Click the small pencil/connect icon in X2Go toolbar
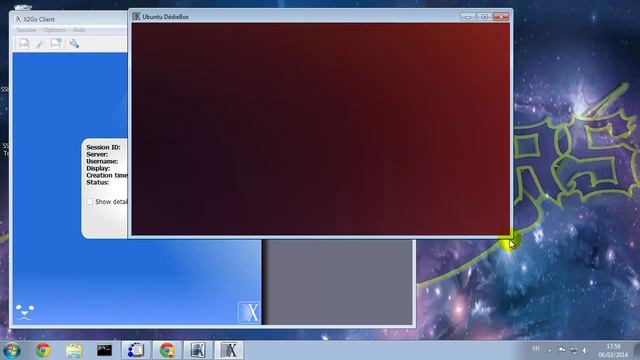The image size is (640, 360). click(x=39, y=44)
